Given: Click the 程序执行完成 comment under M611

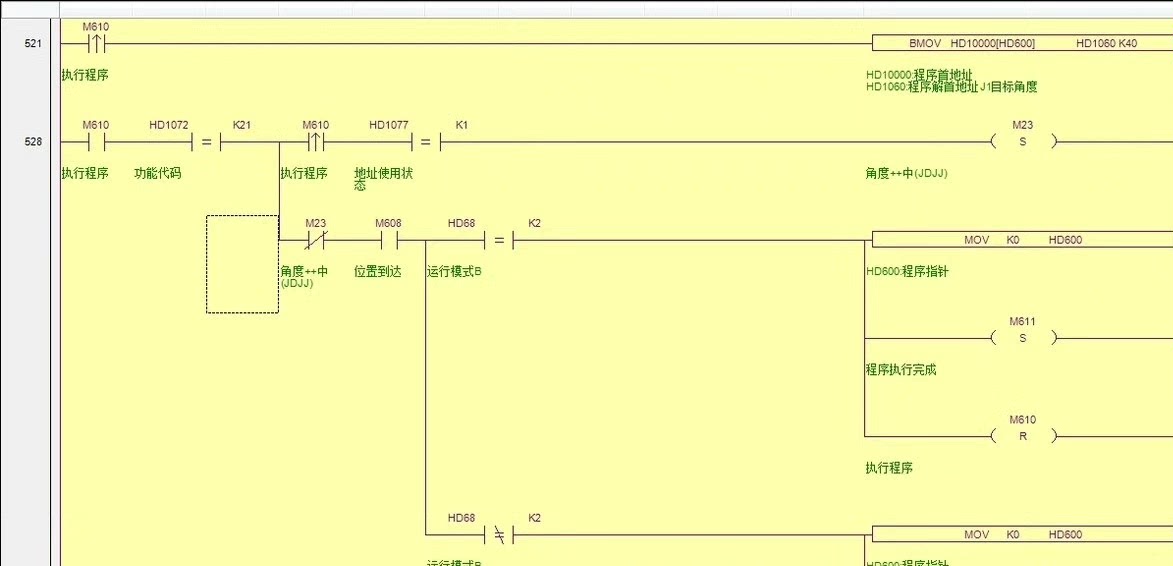Looking at the screenshot, I should [901, 369].
